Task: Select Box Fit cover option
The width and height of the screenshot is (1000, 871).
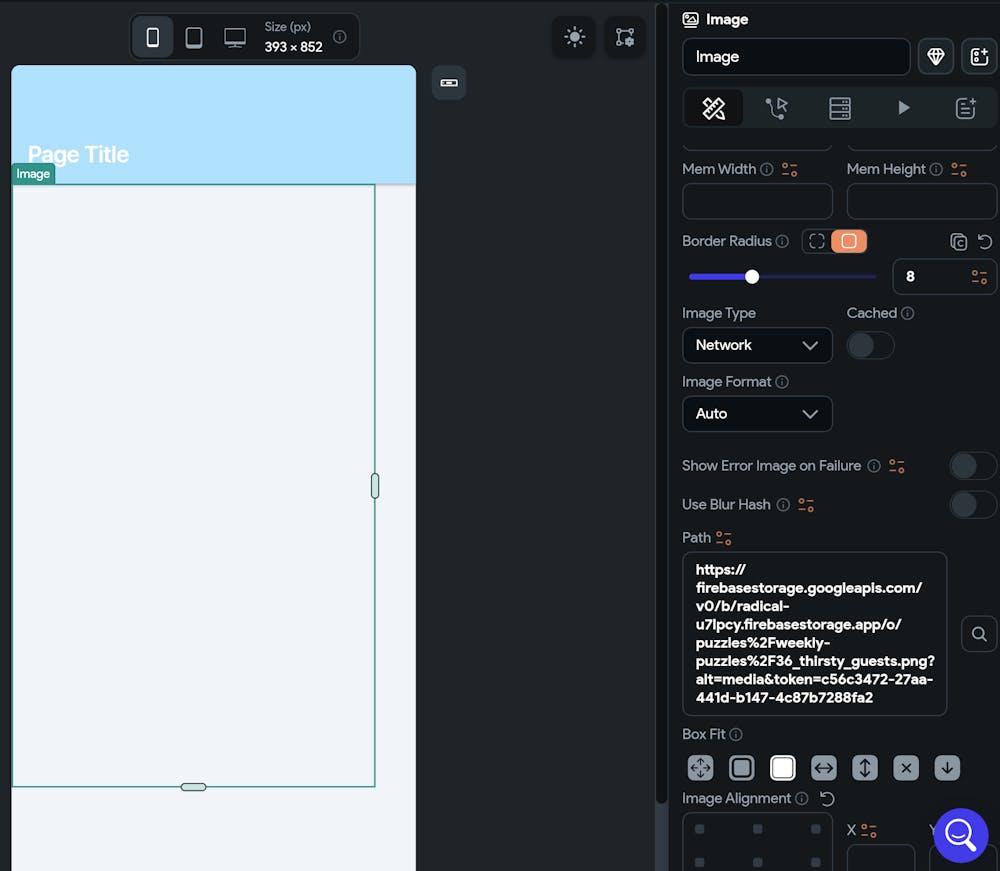Action: (x=783, y=768)
